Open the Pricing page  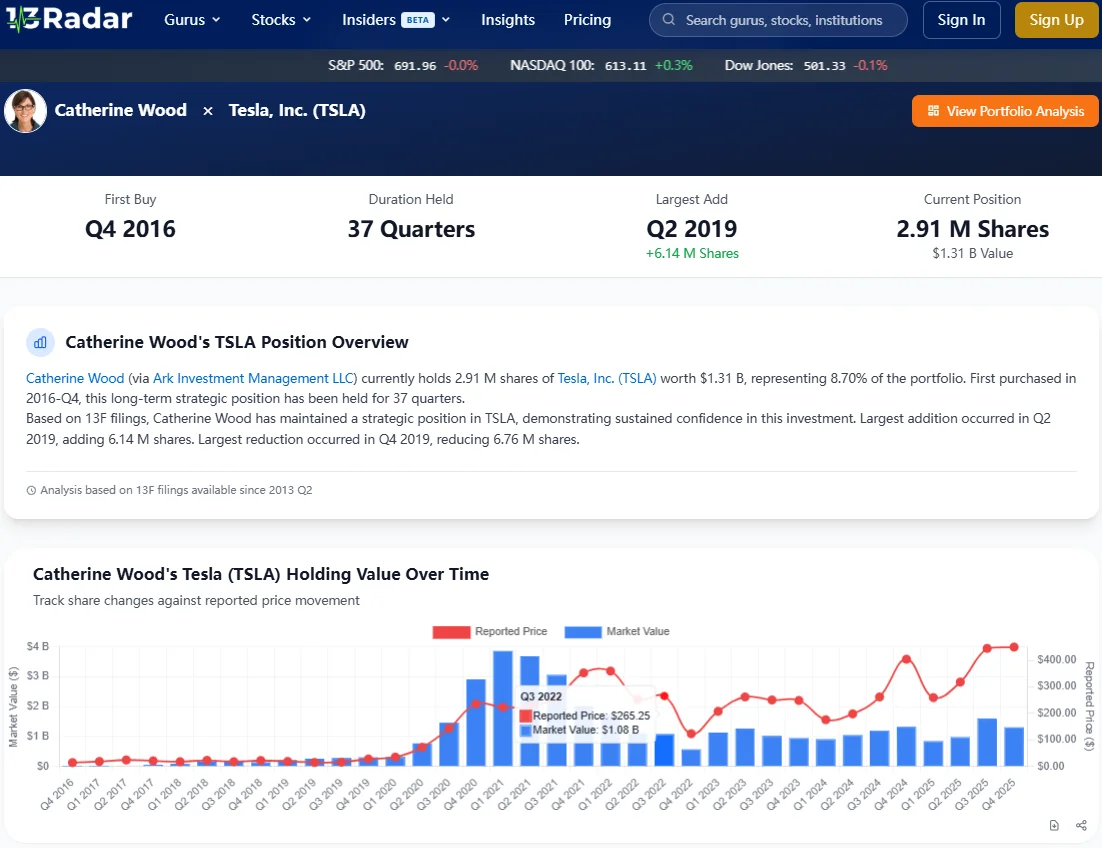click(x=587, y=20)
